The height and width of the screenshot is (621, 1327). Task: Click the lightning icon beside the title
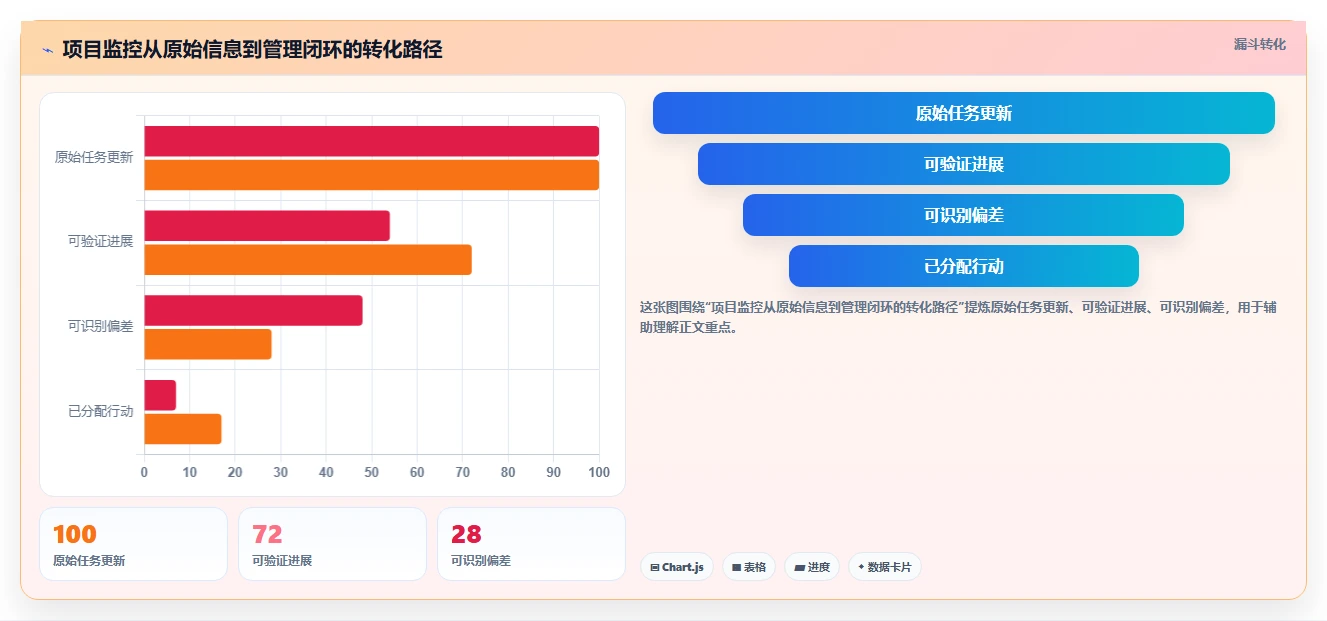[47, 49]
